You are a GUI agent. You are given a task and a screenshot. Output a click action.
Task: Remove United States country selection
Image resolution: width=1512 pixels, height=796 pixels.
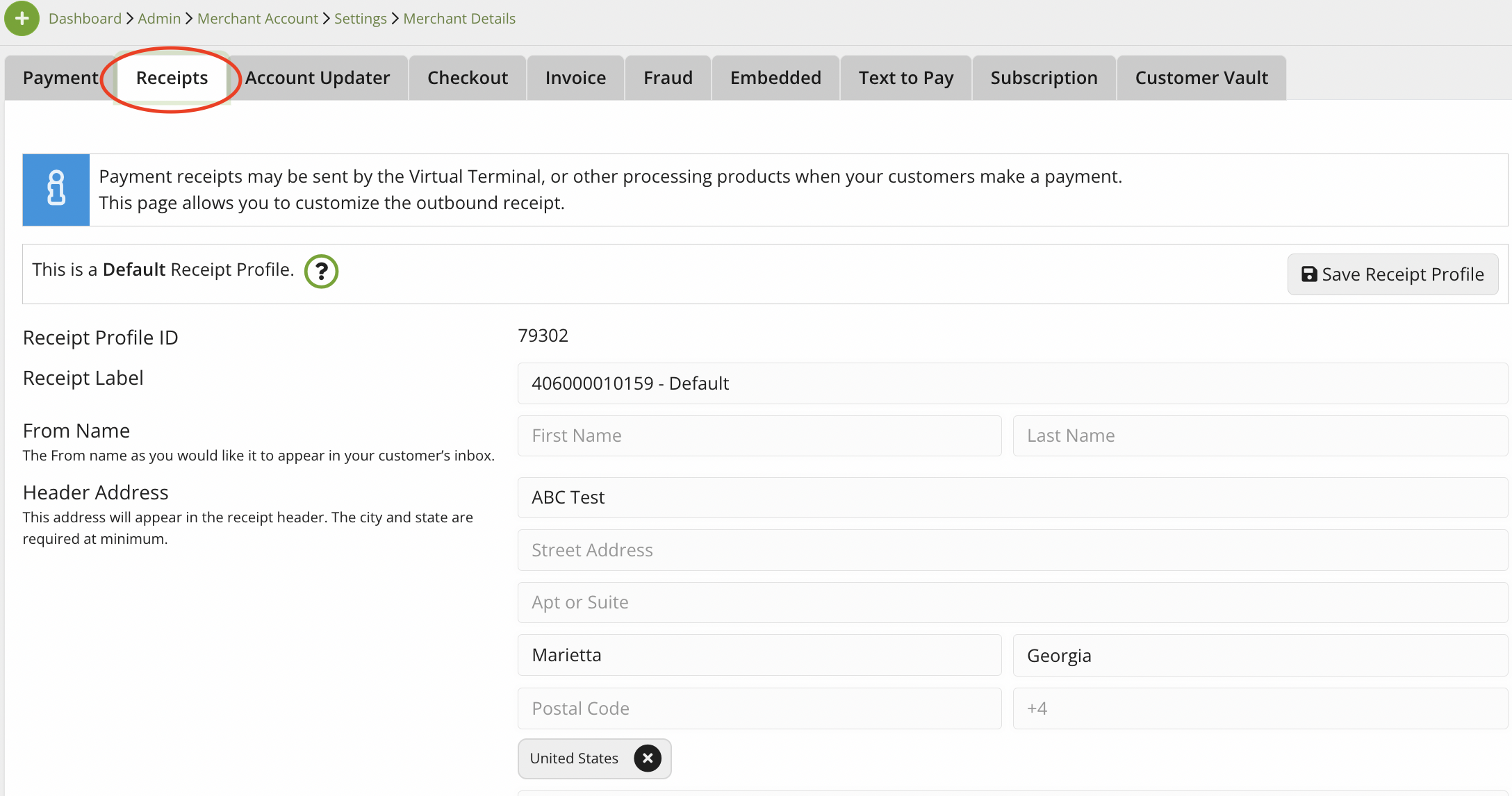[647, 758]
